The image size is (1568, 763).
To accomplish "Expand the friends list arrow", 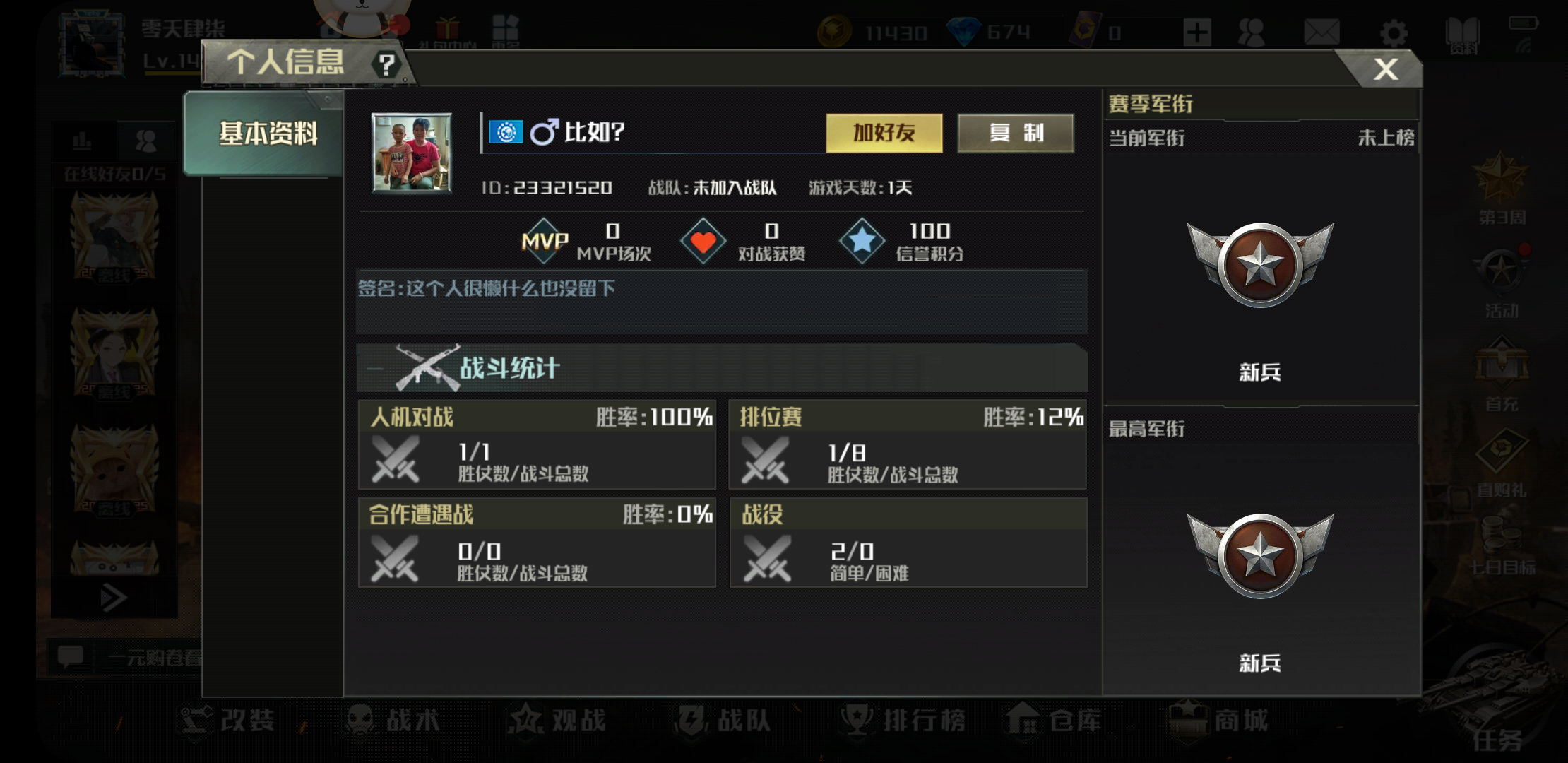I will [114, 598].
